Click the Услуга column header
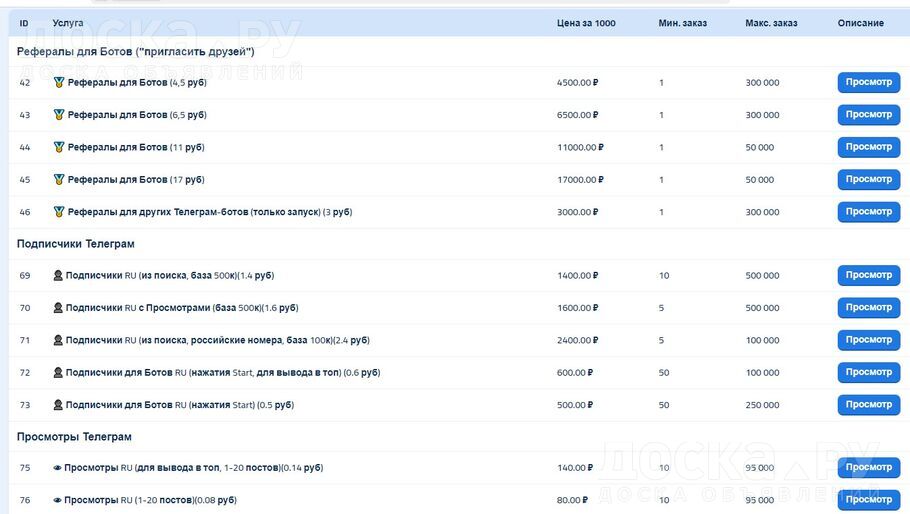This screenshot has height=514, width=910. point(68,23)
